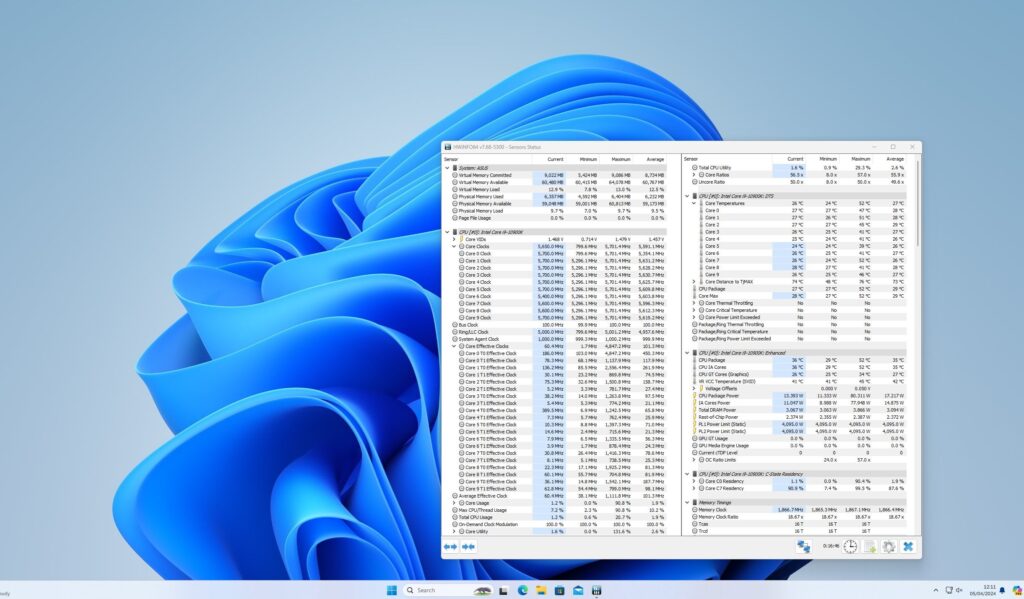The width and height of the screenshot is (1024, 599).
Task: Show hidden tray icons chevron
Action: click(935, 591)
